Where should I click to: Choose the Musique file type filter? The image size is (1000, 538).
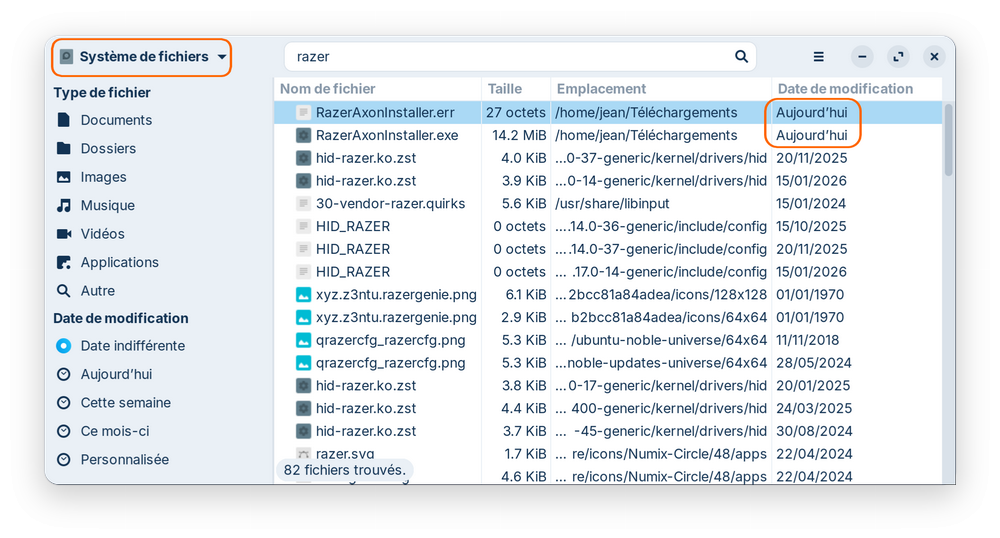point(107,205)
